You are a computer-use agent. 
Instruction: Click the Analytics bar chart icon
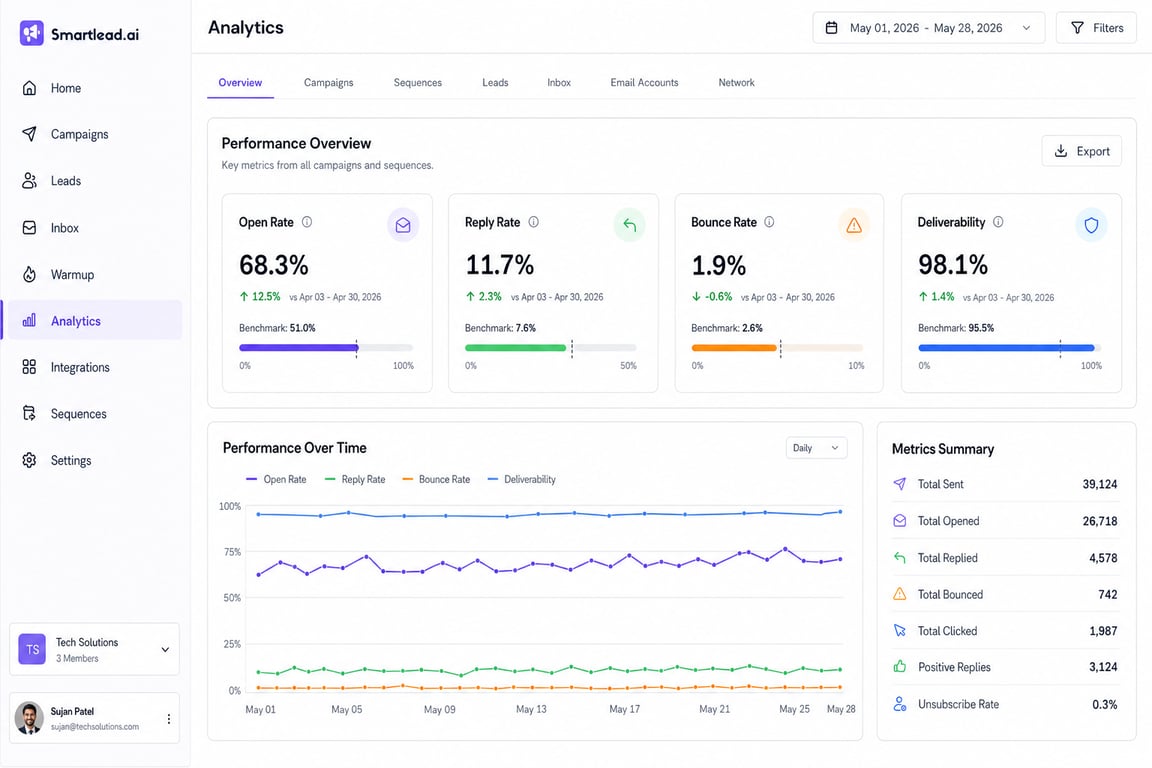[29, 320]
